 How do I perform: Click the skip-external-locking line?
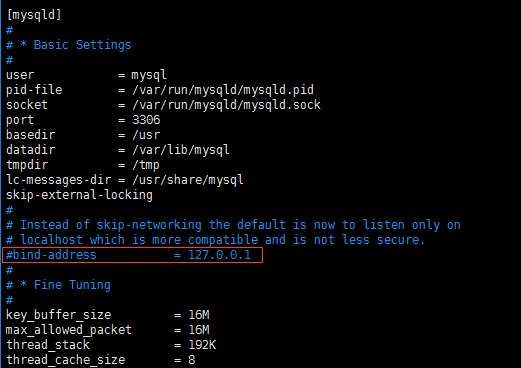click(x=79, y=195)
